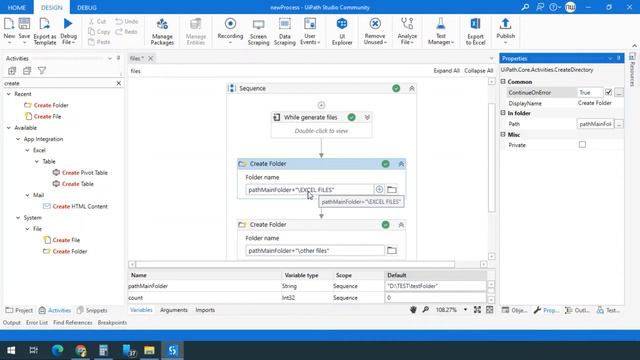640x360 pixels.
Task: Collapse the In folder property group
Action: point(503,113)
